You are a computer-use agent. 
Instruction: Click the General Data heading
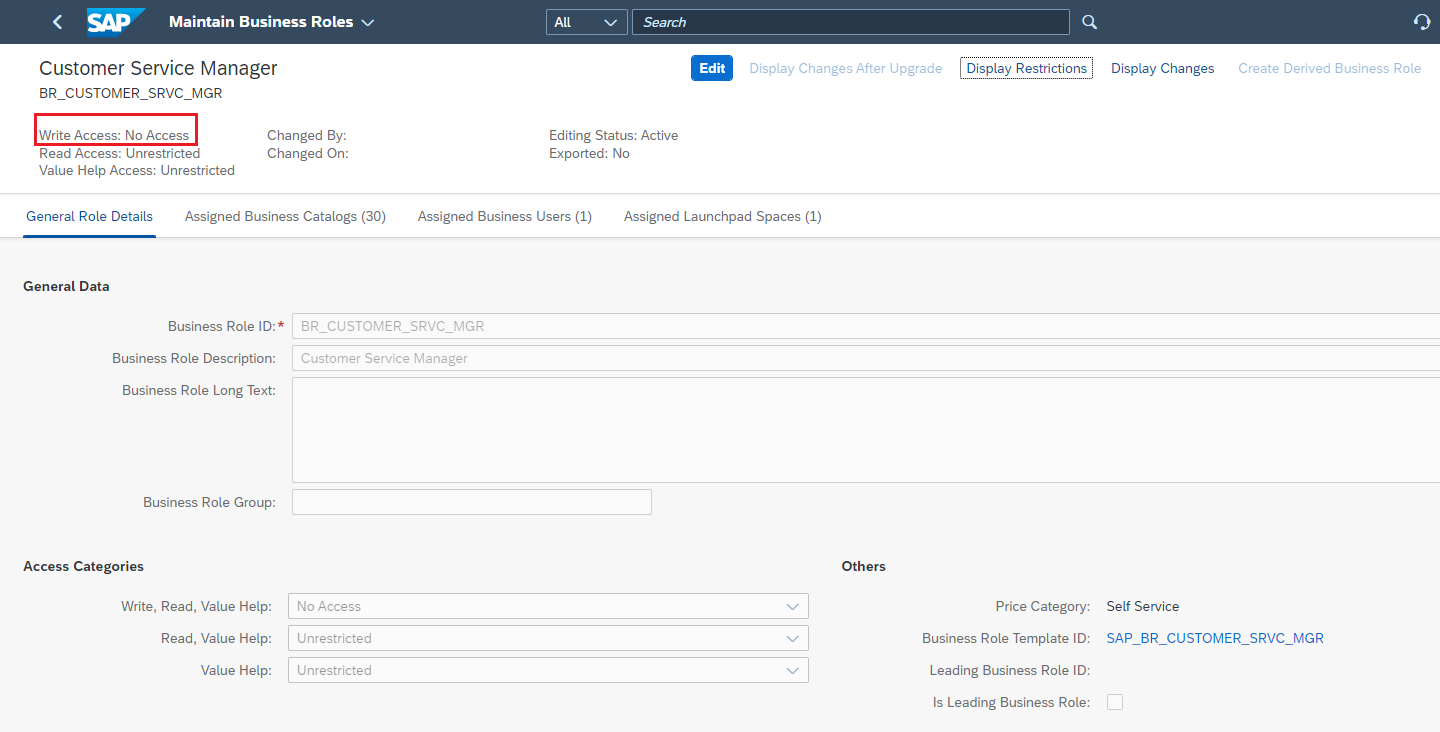66,286
